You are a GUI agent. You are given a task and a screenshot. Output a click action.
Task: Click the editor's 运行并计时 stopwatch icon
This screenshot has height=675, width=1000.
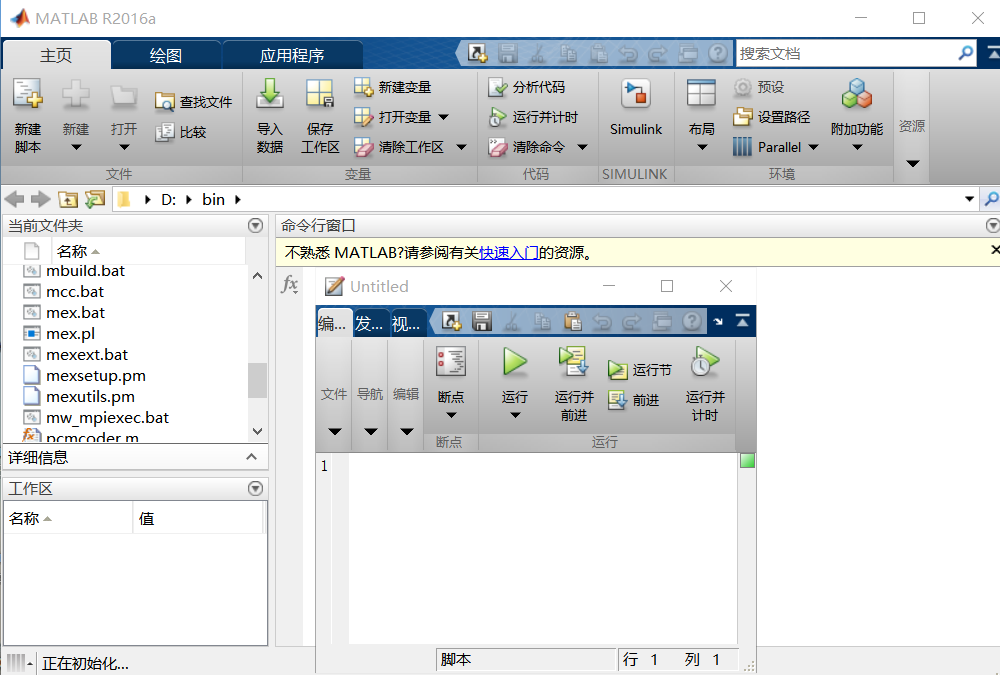705,362
